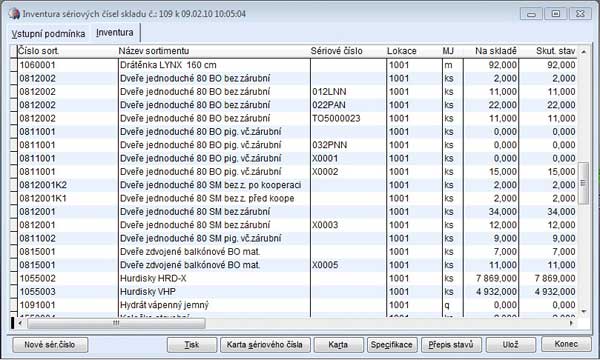Image resolution: width=600 pixels, height=360 pixels.
Task: Select serial number 022PAN cell
Action: (348, 105)
